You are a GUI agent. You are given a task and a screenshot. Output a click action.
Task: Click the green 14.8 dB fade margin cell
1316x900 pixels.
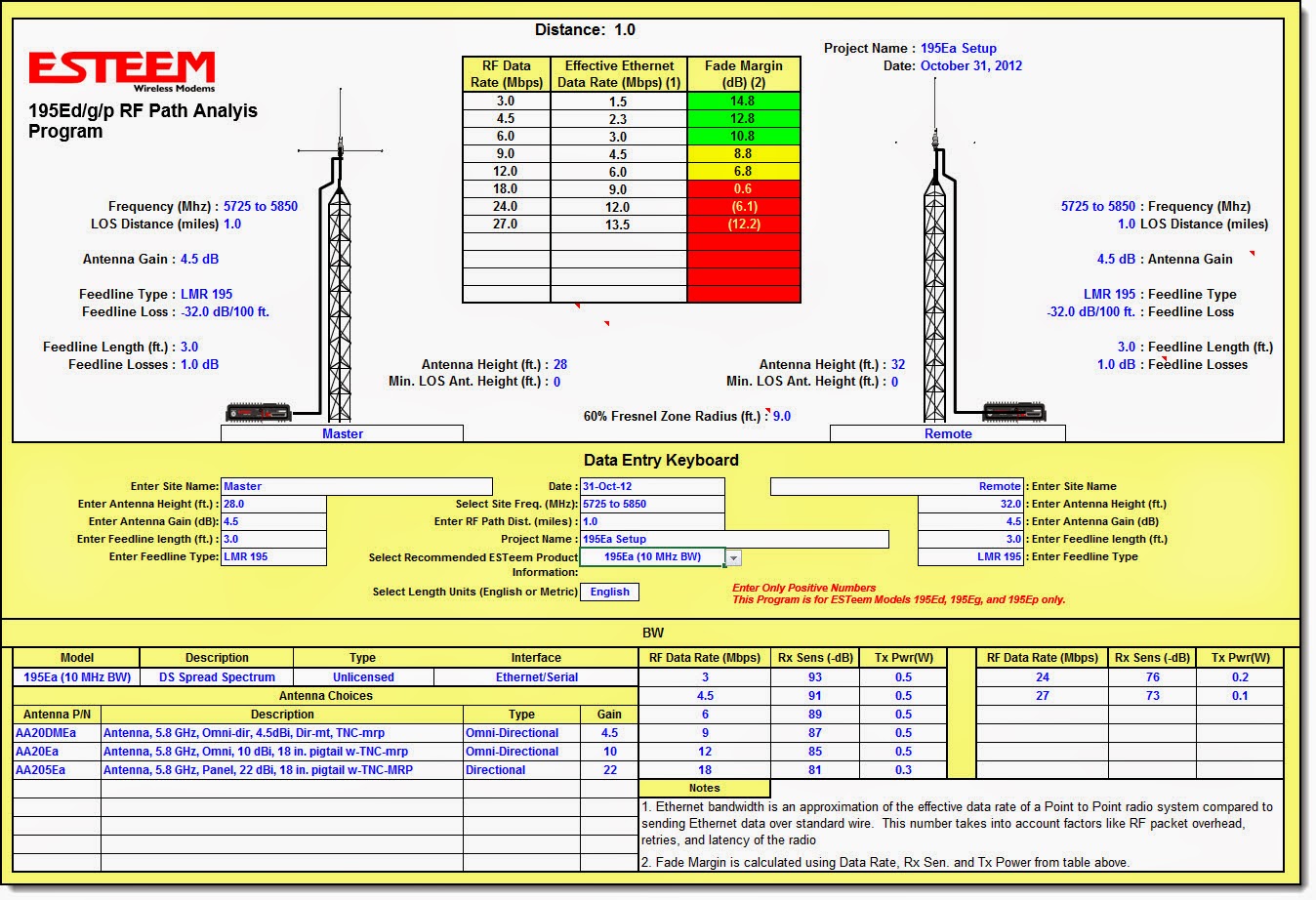[x=744, y=101]
